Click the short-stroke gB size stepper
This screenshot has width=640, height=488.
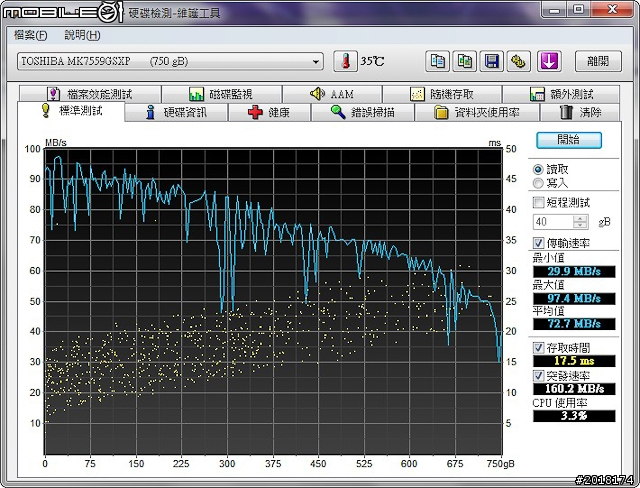tap(582, 221)
